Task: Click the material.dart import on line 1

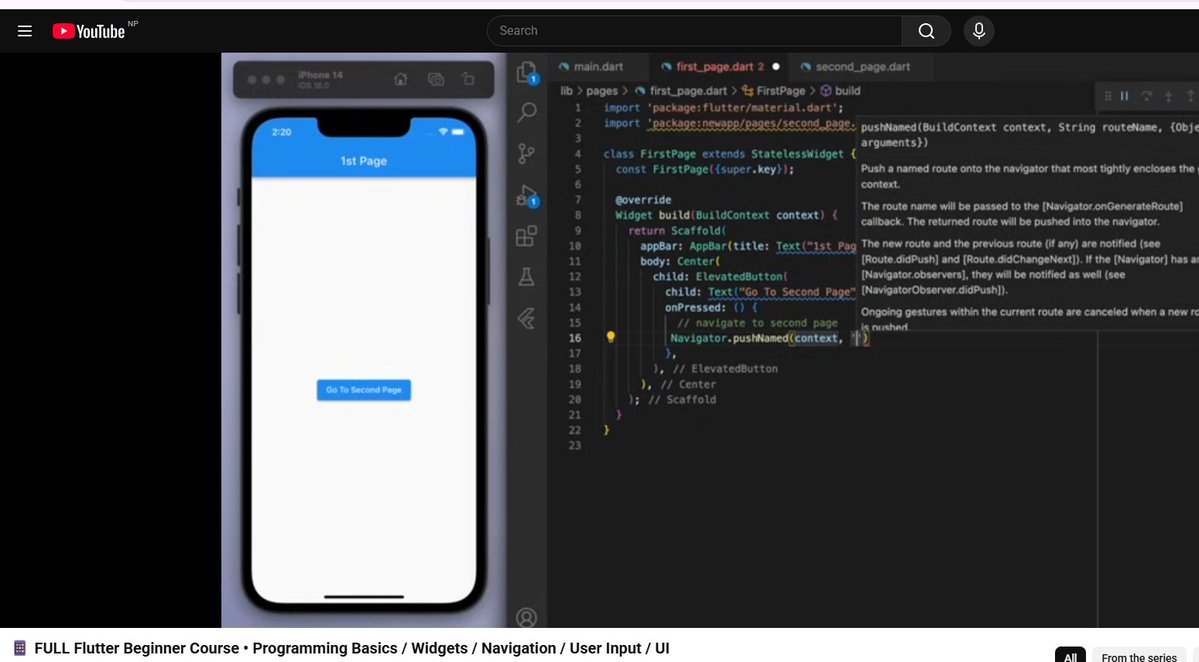Action: click(x=746, y=108)
